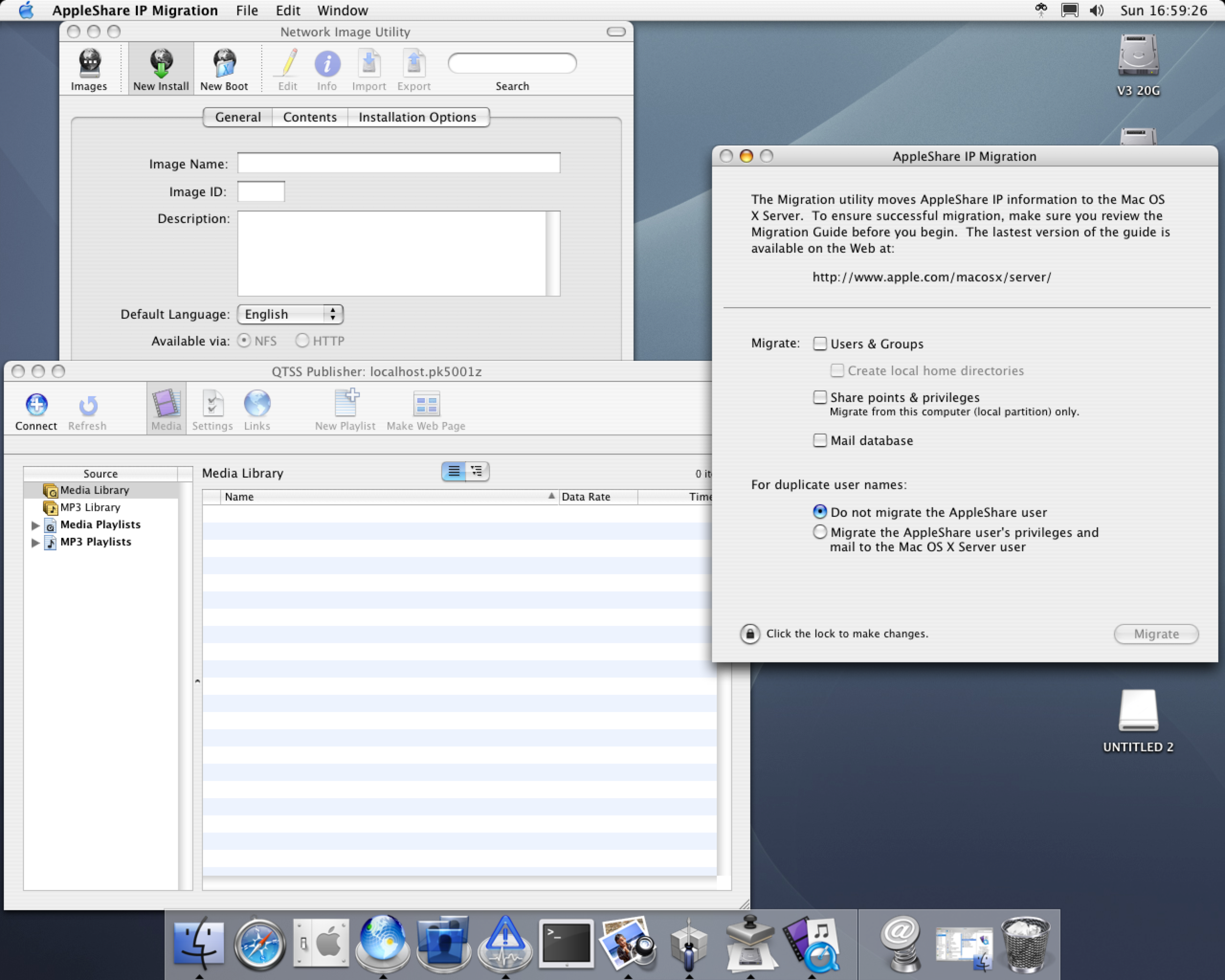The image size is (1225, 980).
Task: Click the Migrate button
Action: [x=1156, y=634]
